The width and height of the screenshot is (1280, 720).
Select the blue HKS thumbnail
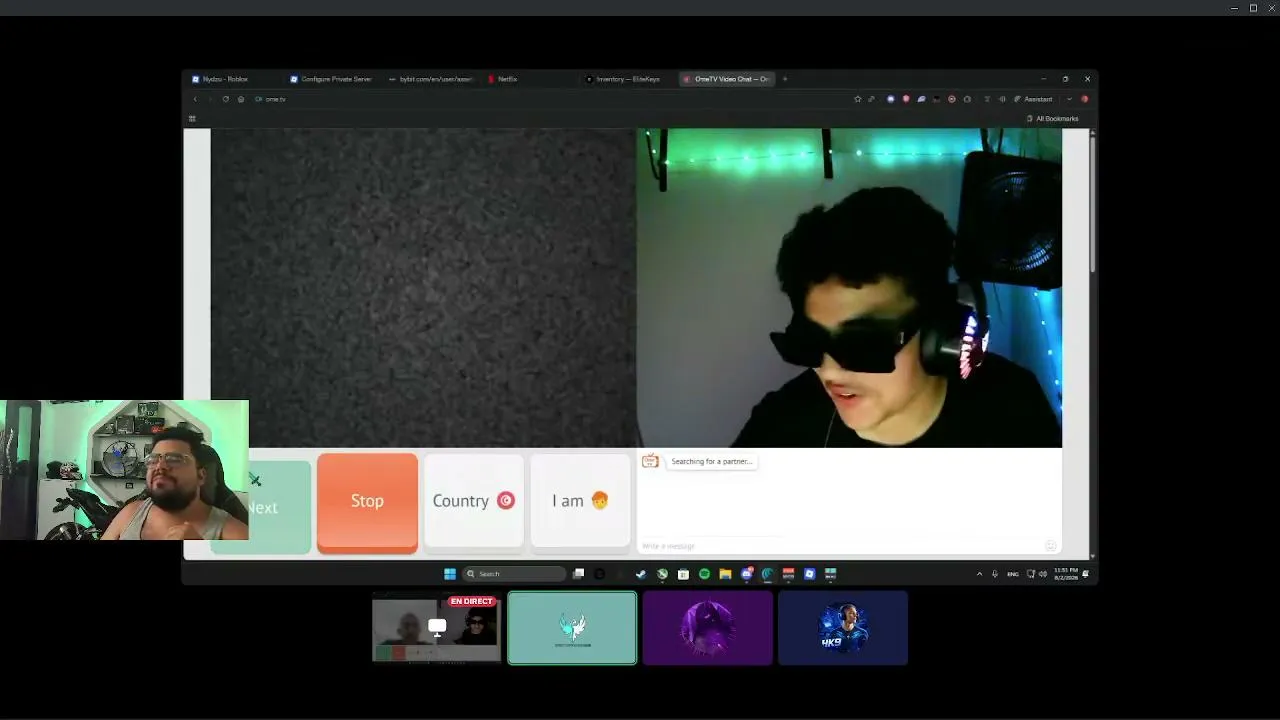point(843,628)
